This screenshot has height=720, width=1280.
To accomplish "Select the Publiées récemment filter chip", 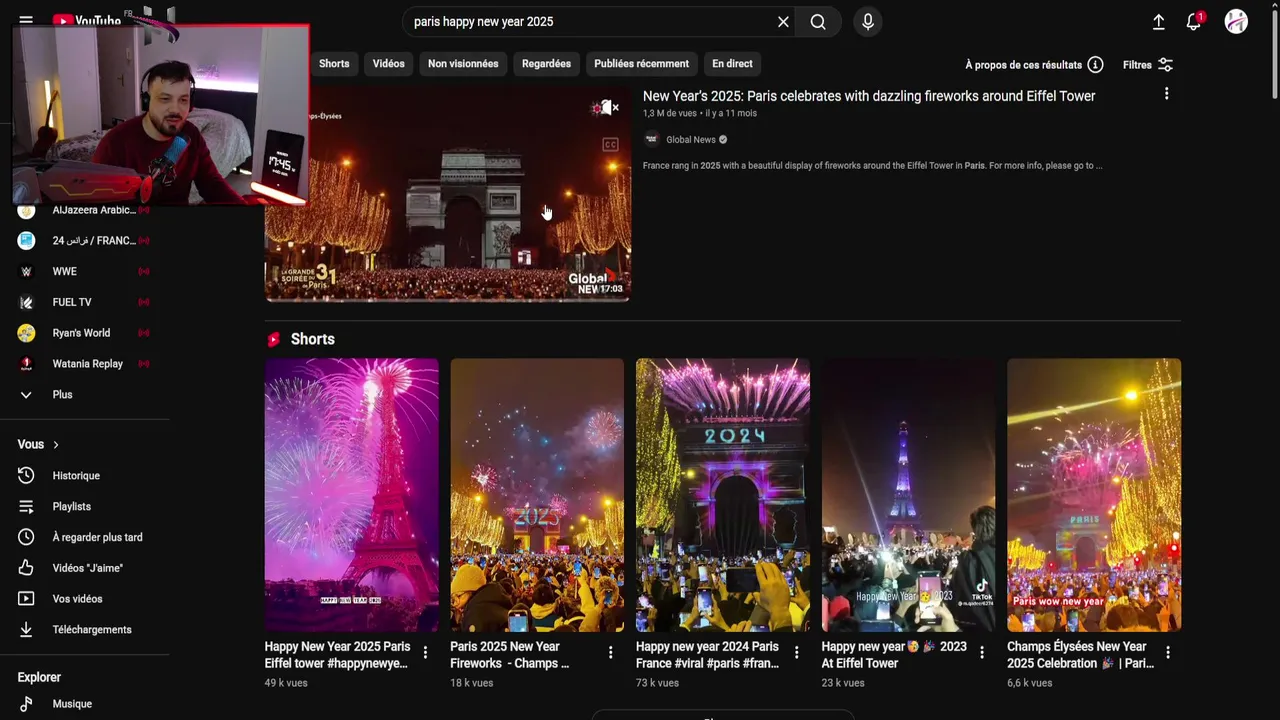I will (641, 63).
